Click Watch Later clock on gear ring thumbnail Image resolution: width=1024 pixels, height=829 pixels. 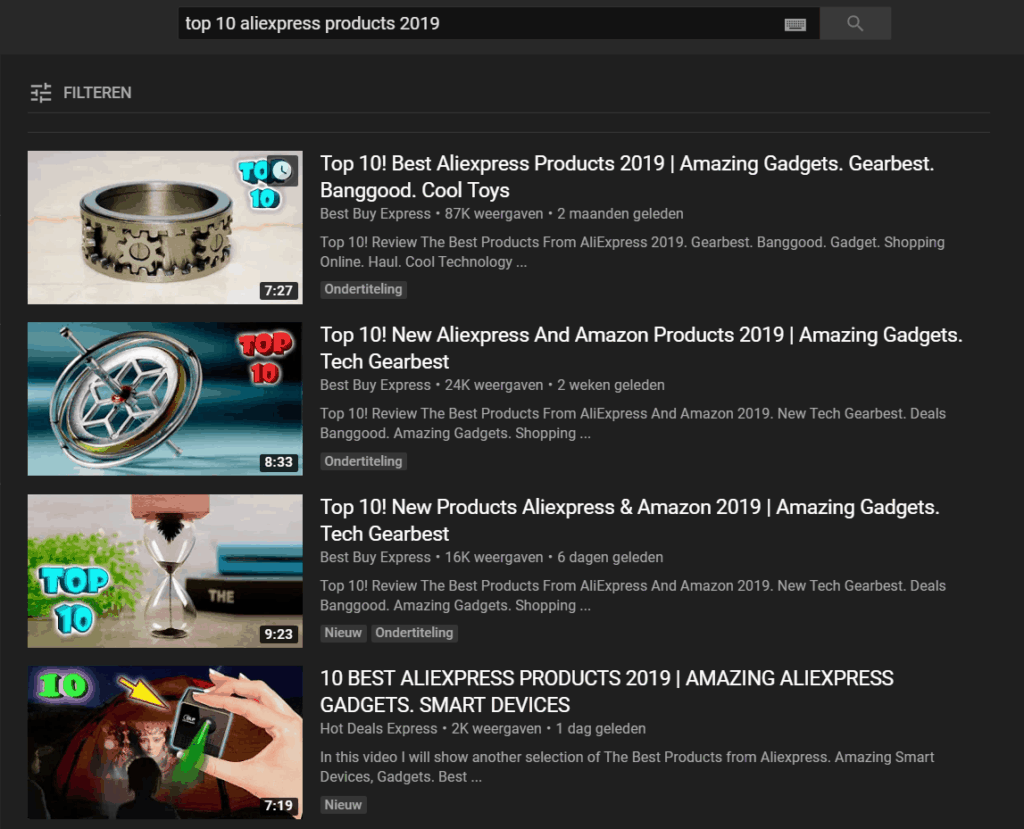coord(282,171)
